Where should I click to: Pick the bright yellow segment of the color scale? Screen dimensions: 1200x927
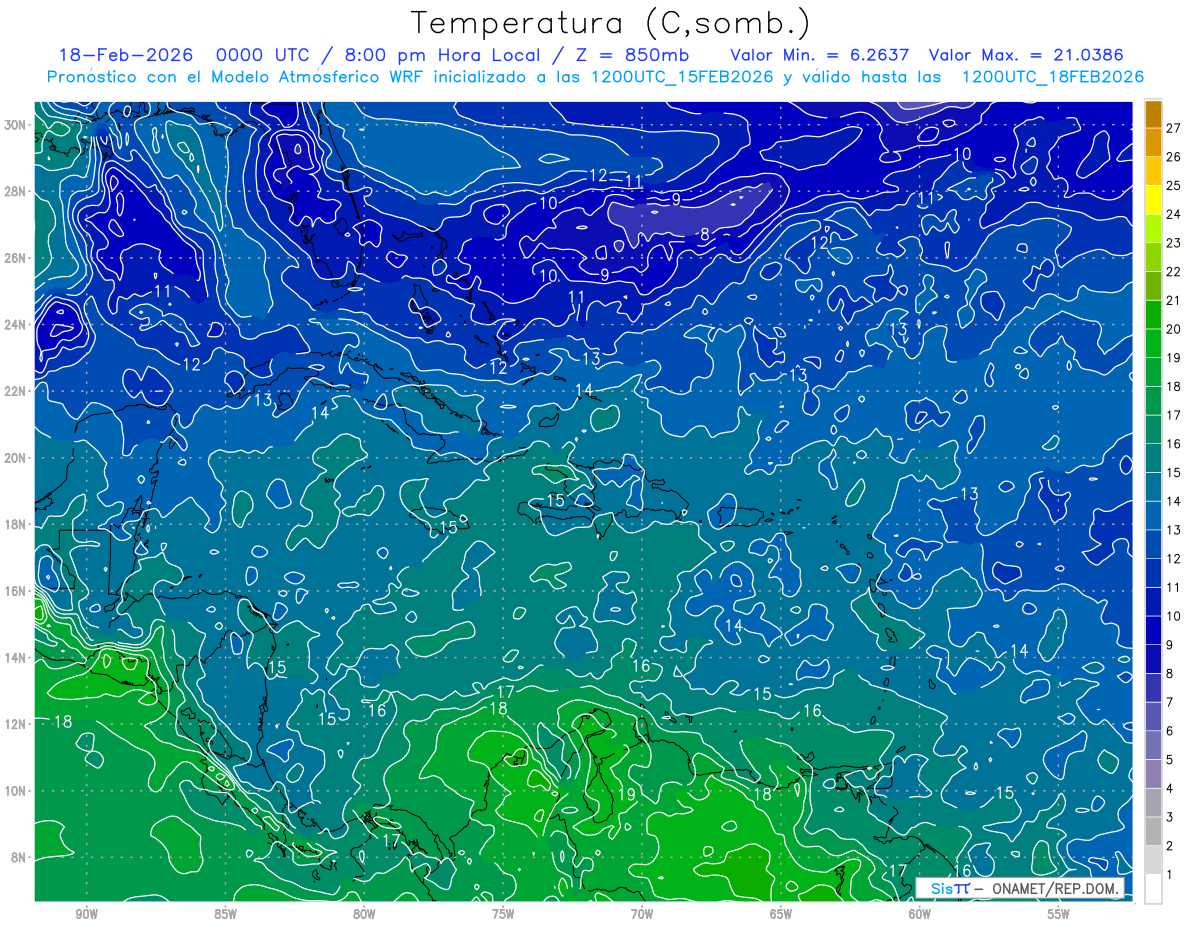(1153, 200)
